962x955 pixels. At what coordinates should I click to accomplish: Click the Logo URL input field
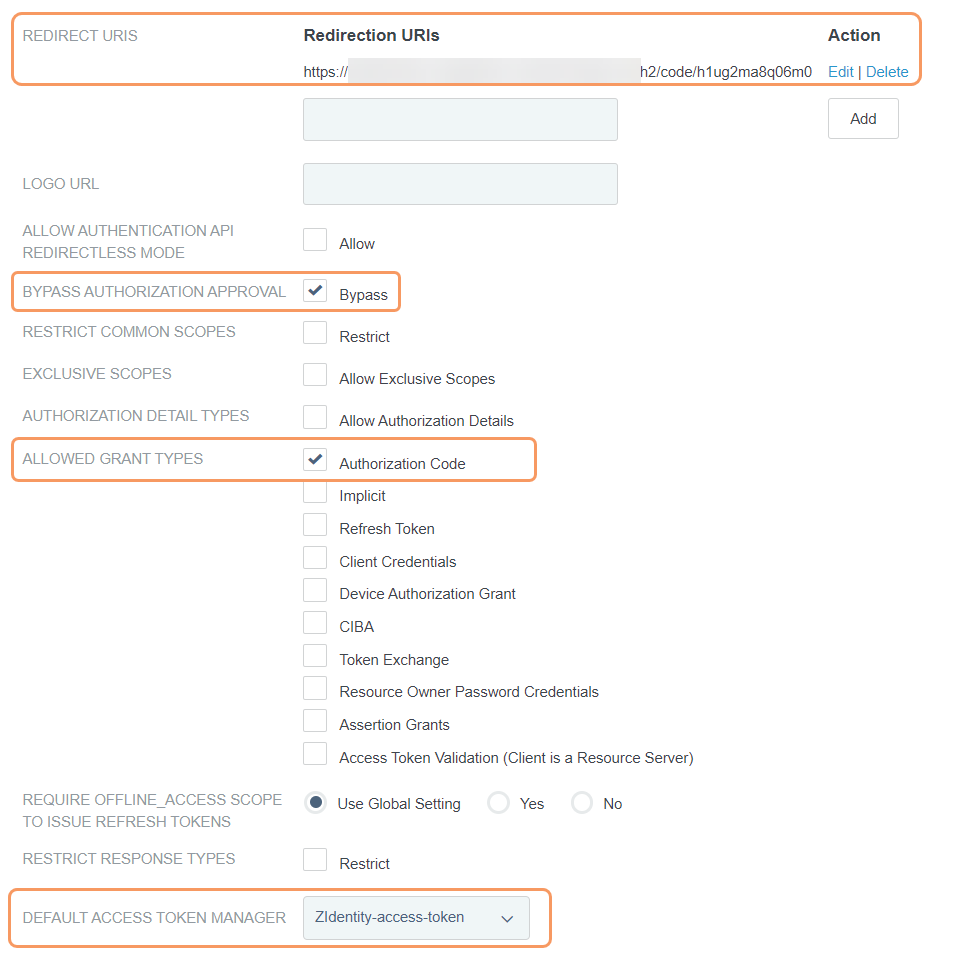[459, 183]
